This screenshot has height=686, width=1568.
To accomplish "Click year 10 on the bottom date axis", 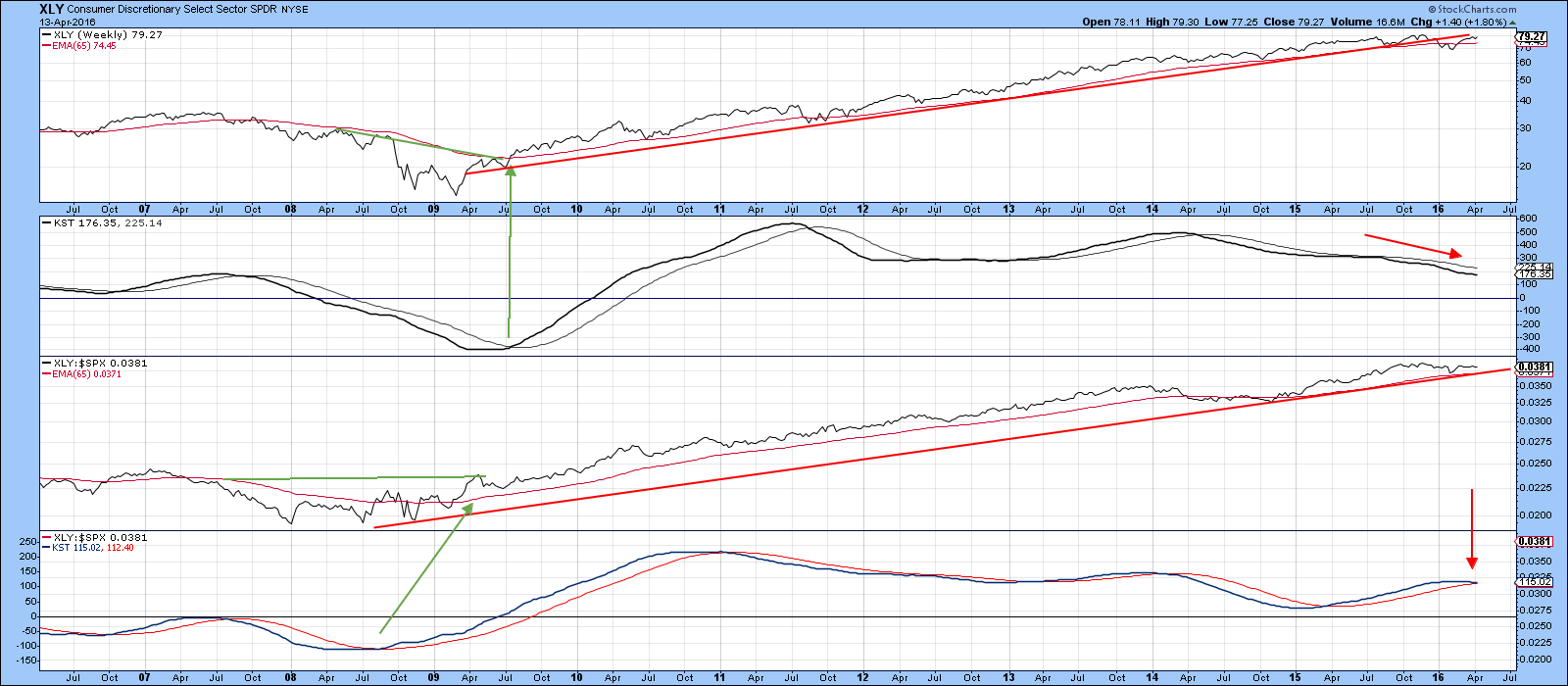I will [576, 677].
